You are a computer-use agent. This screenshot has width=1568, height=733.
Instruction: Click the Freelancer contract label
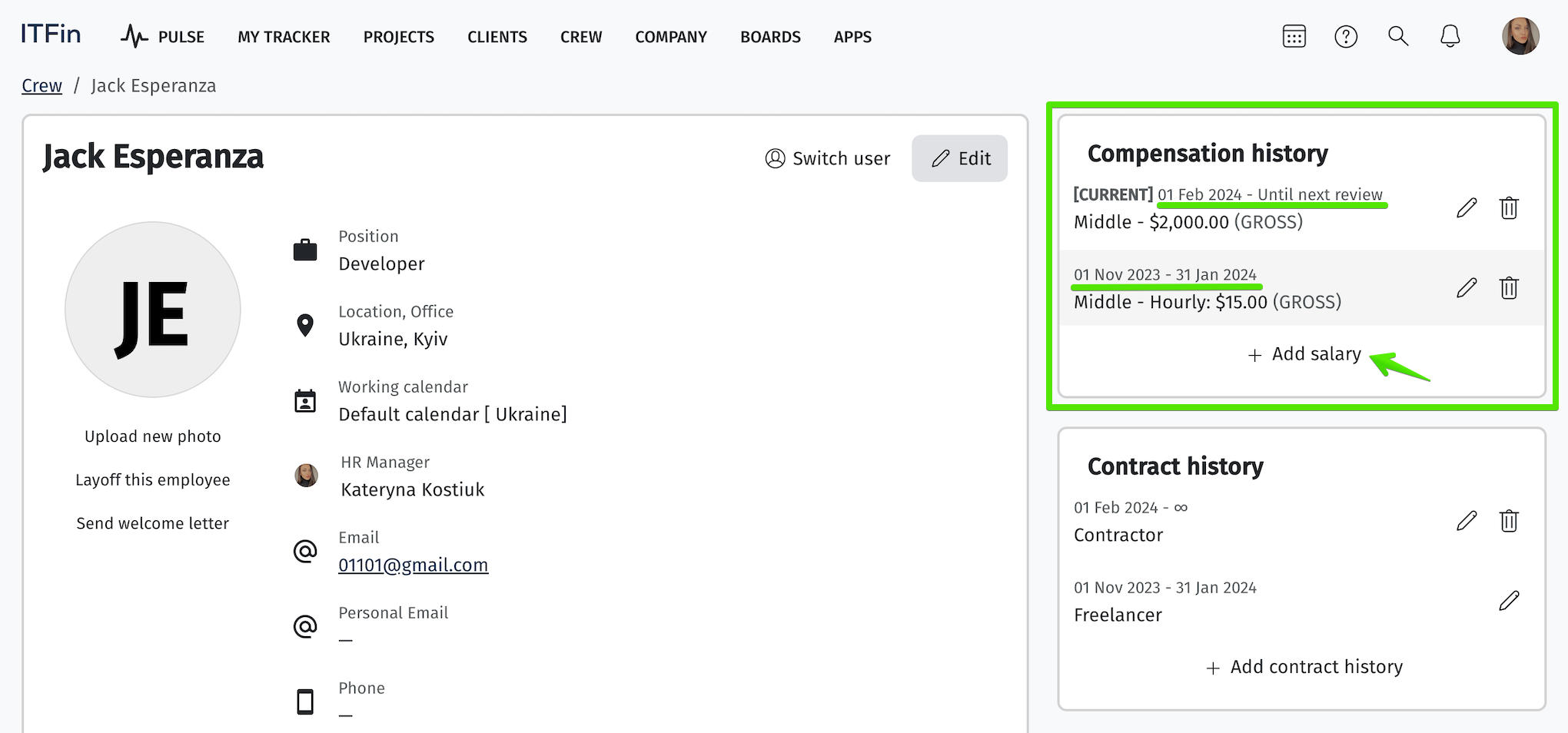click(x=1118, y=615)
